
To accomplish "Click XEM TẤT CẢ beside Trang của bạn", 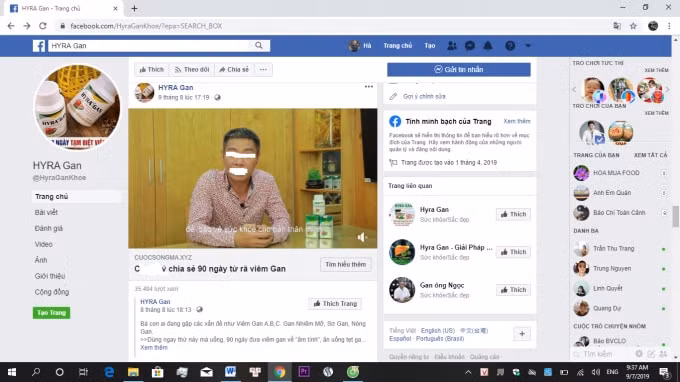I will pyautogui.click(x=651, y=155).
